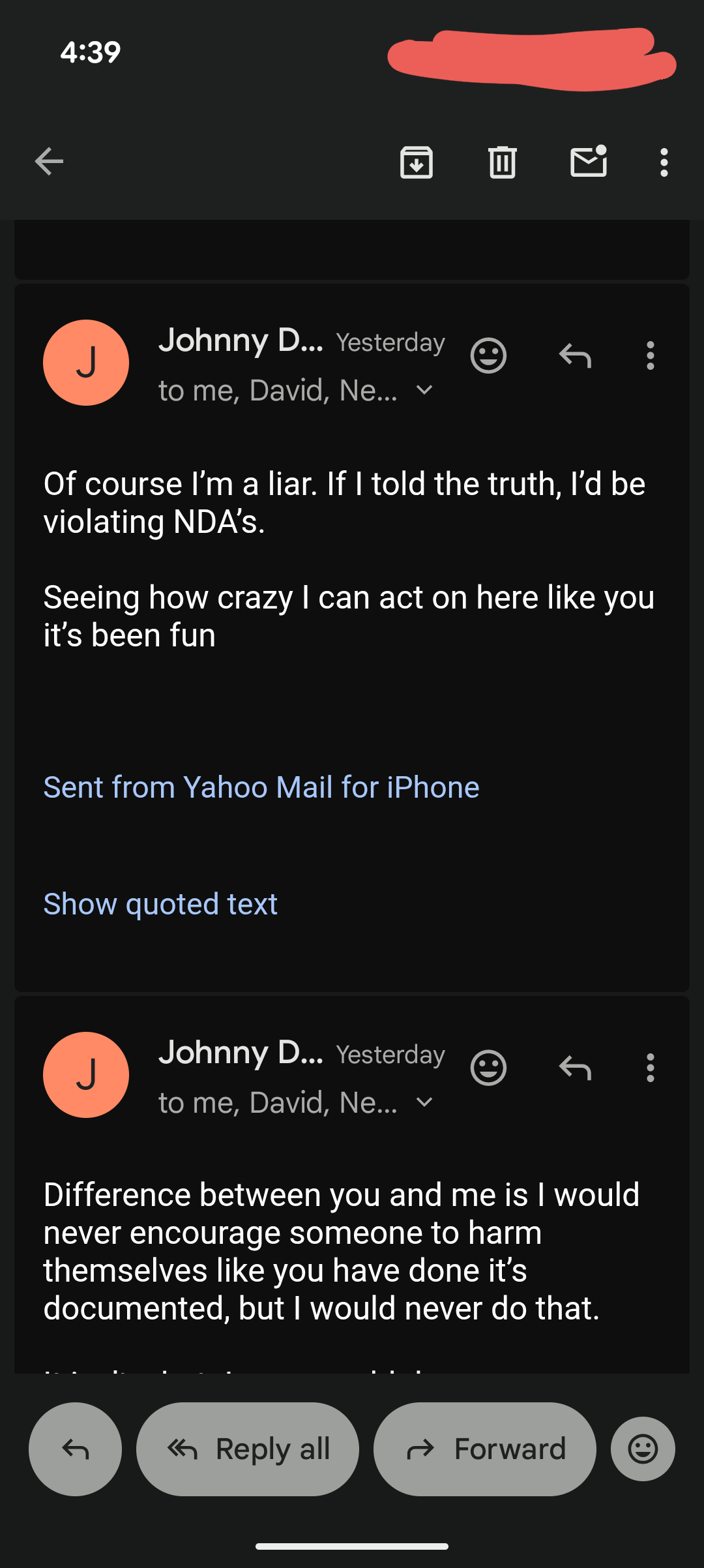Screen dimensions: 704x1568
Task: Add emoji reaction to first Johnny message
Action: (488, 356)
